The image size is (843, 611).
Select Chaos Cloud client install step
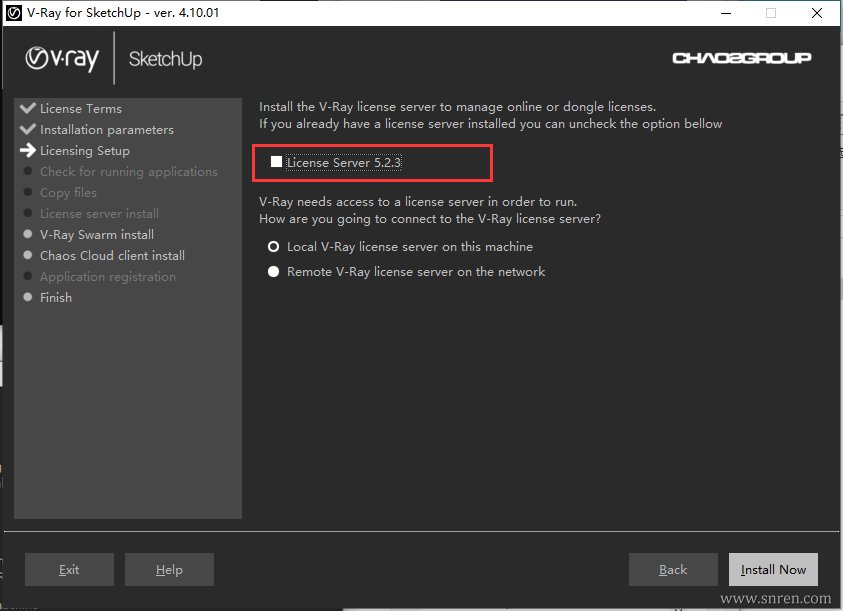[x=112, y=255]
